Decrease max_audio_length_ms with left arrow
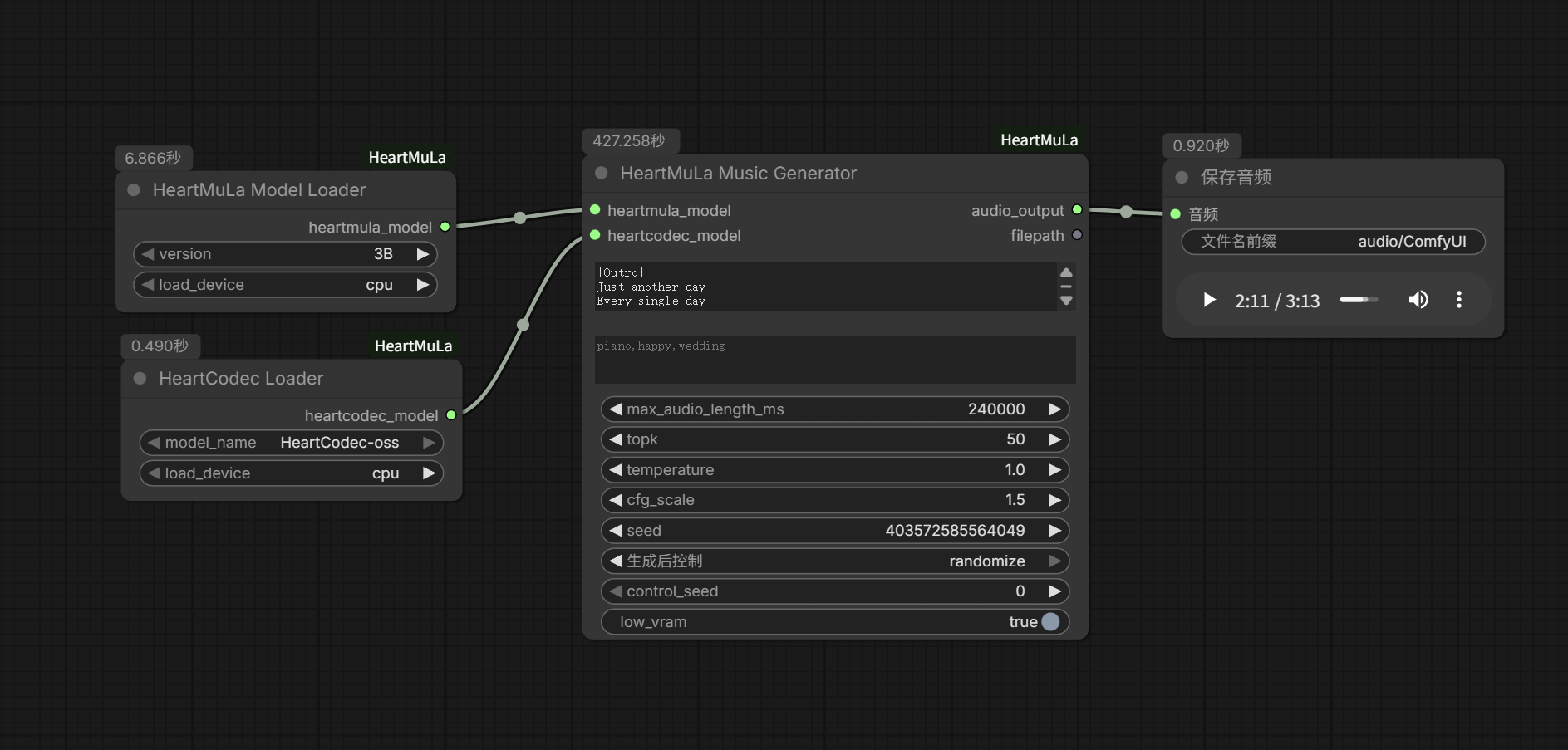 pos(616,409)
